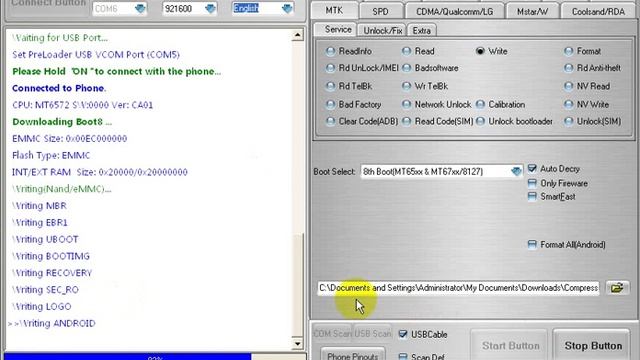Open the COM port dropdown
Screen dimensions: 640x360
click(x=140, y=9)
